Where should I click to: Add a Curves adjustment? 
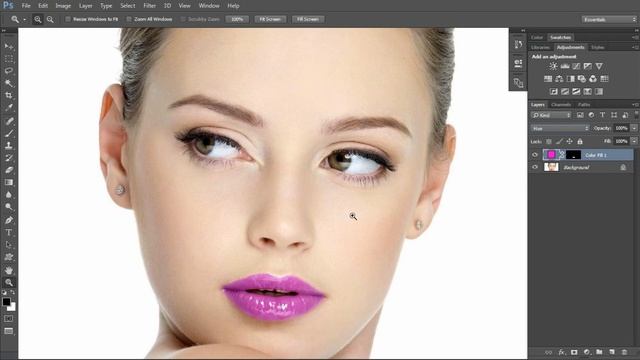tap(576, 66)
